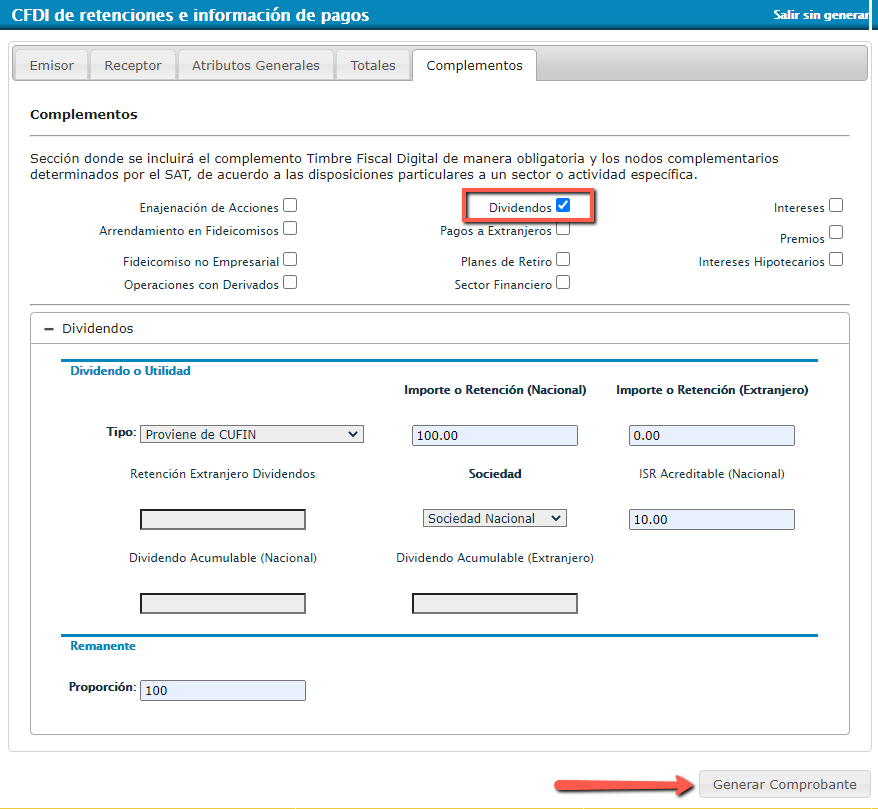The height and width of the screenshot is (809, 878).
Task: Select the Planes de Retiro checkbox
Action: (563, 259)
